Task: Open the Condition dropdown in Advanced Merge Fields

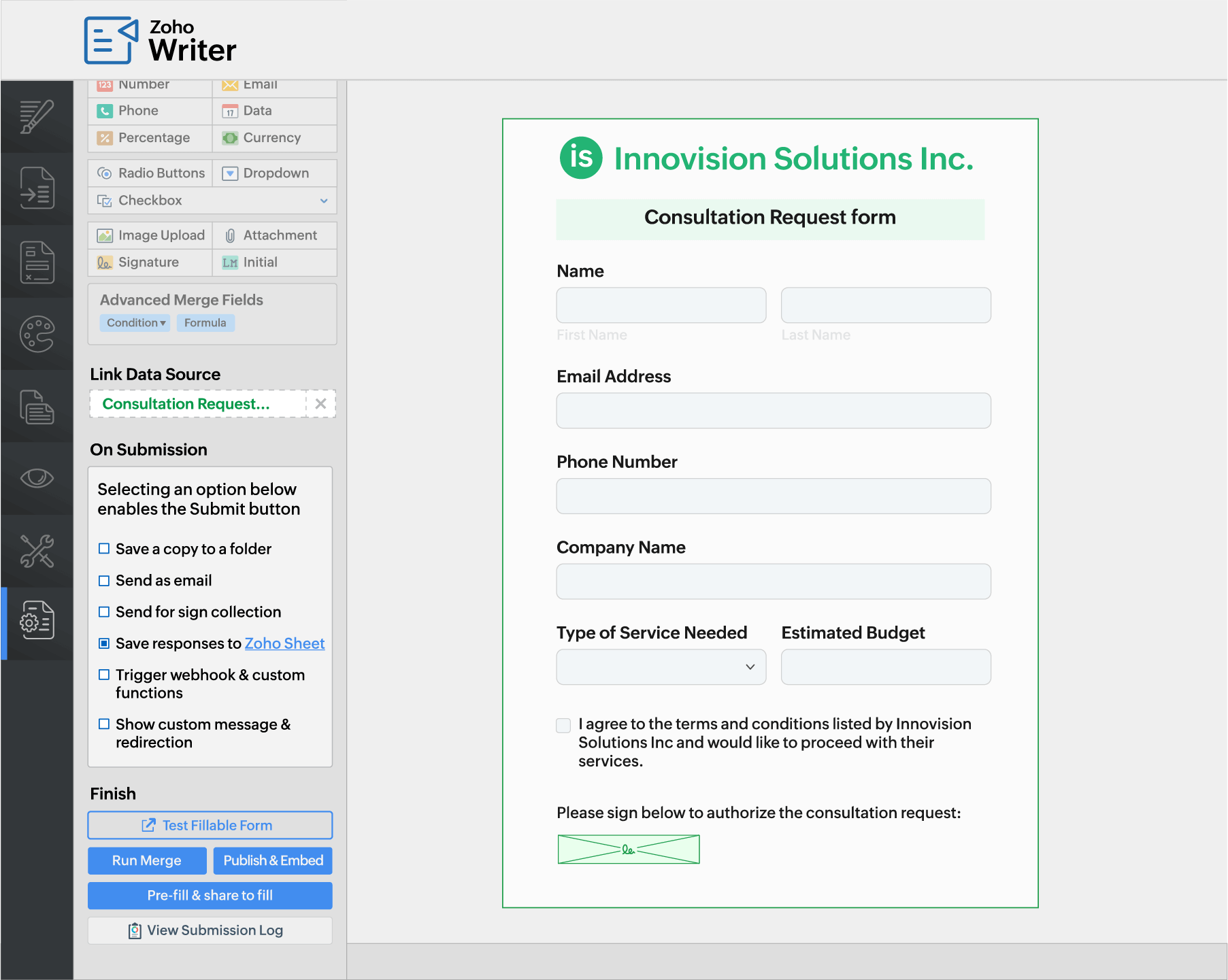Action: [x=135, y=323]
